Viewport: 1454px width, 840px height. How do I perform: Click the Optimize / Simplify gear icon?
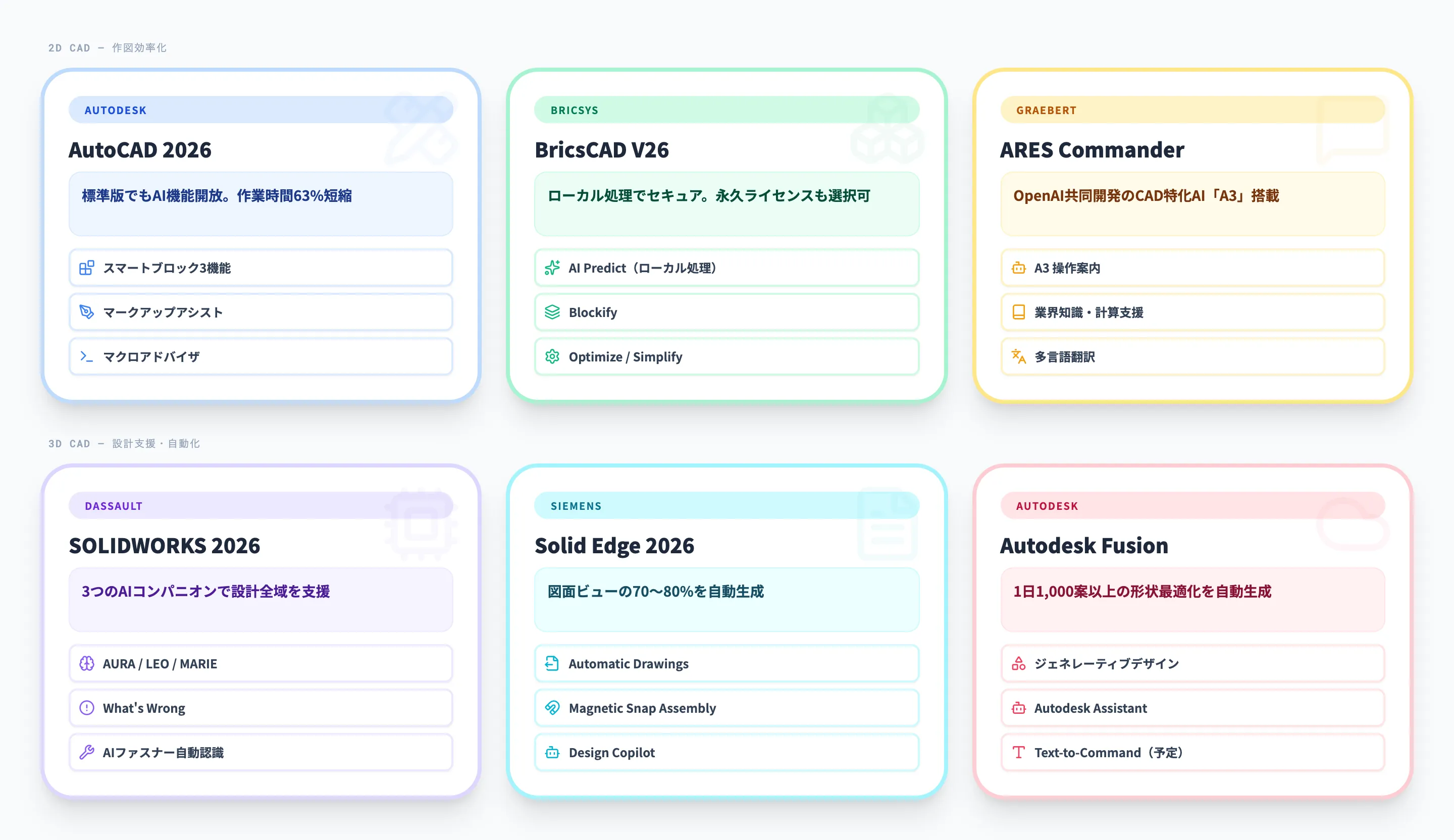coord(552,356)
